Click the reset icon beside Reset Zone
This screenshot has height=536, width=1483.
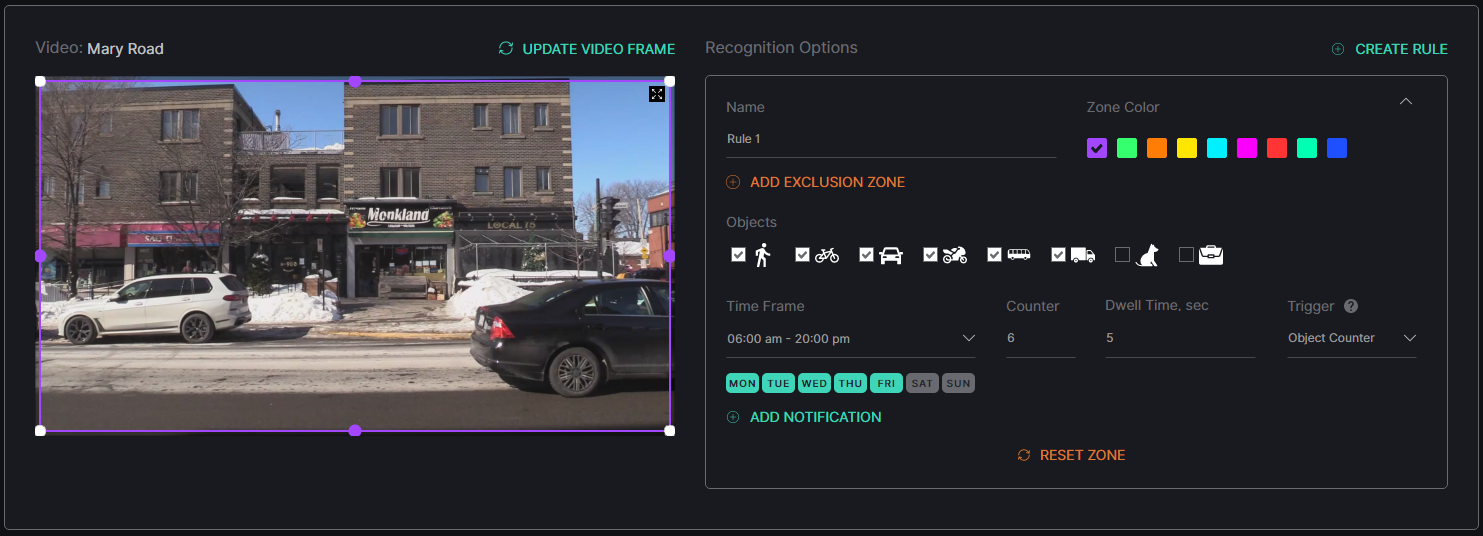[1024, 455]
